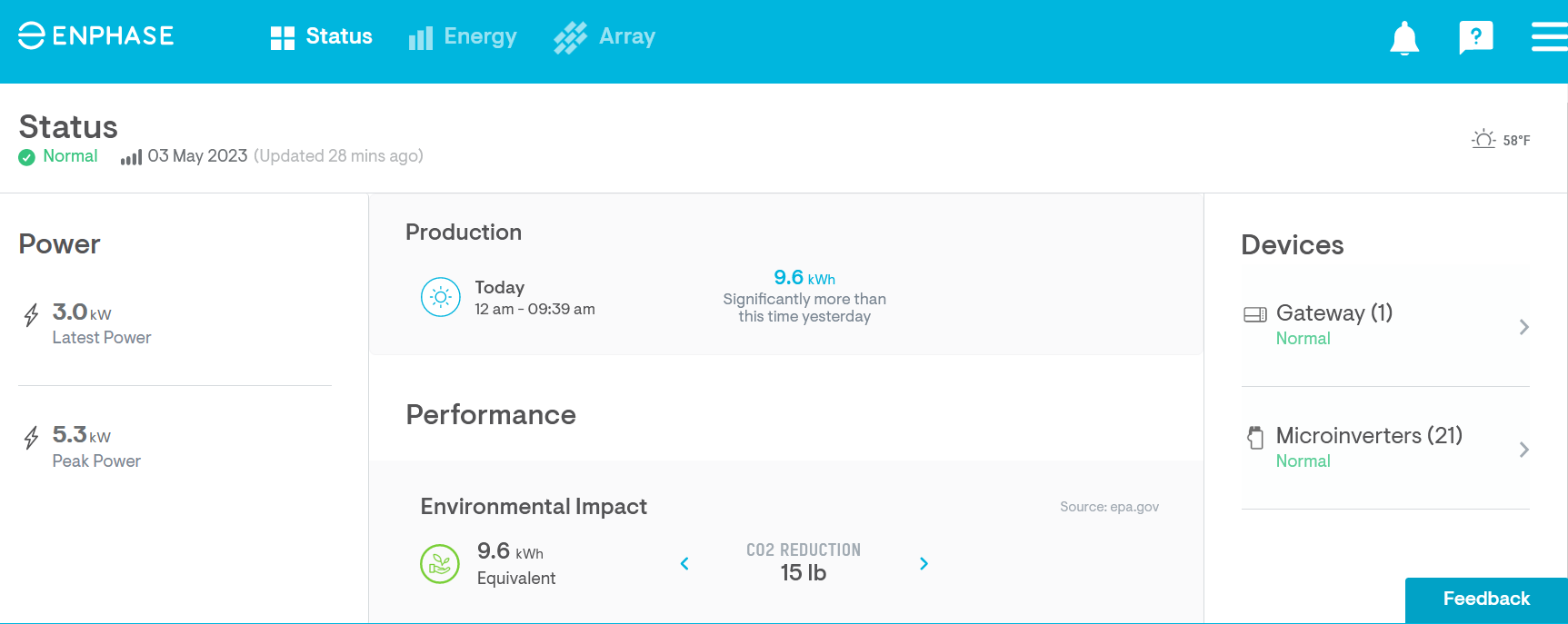Click the Array solar panels icon
1568x624 pixels.
click(571, 38)
